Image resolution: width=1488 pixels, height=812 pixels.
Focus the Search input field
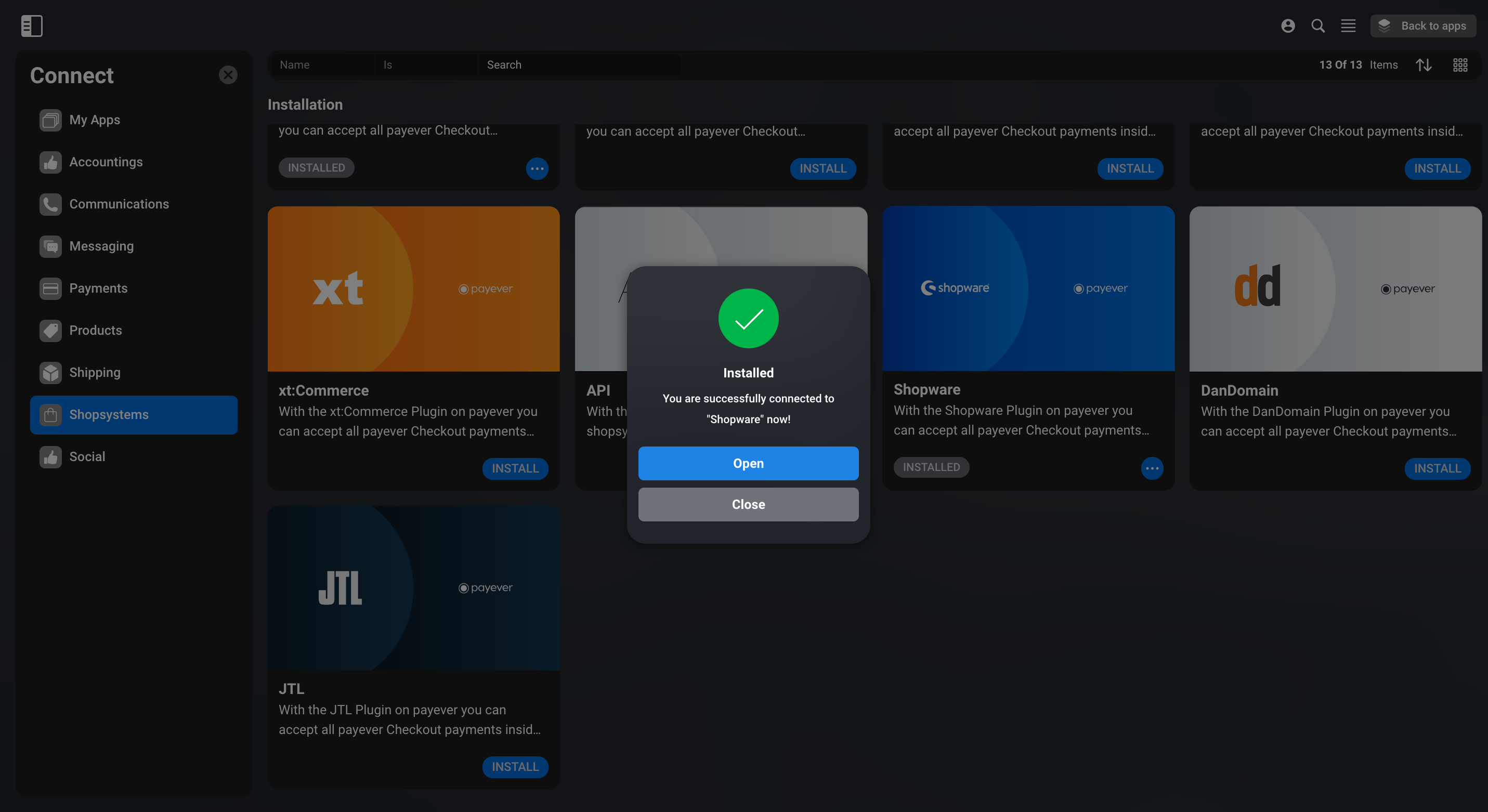point(579,64)
